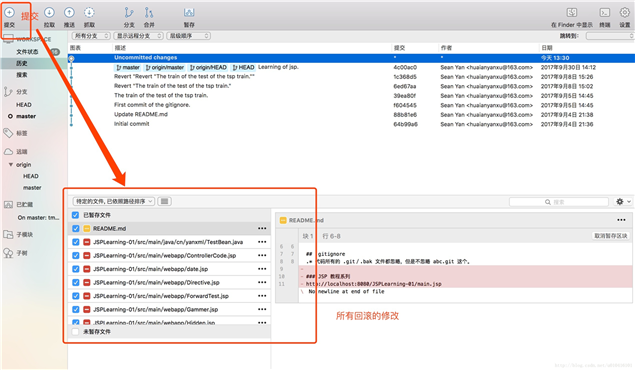Open ellipsis menu for ForwardTest.jsp row
Image resolution: width=635 pixels, height=370 pixels.
pyautogui.click(x=262, y=296)
